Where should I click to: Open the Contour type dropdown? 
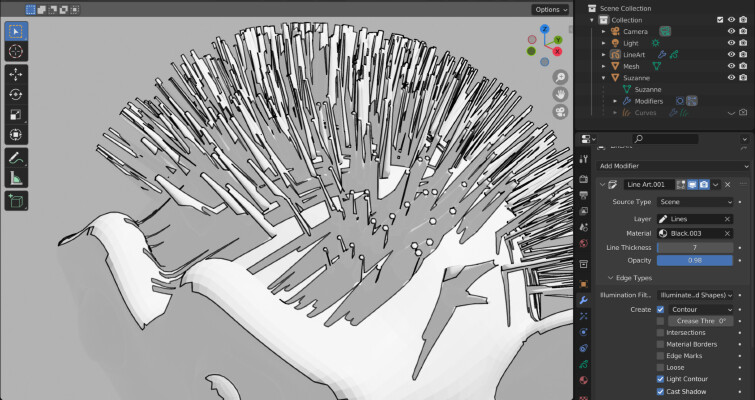point(701,310)
